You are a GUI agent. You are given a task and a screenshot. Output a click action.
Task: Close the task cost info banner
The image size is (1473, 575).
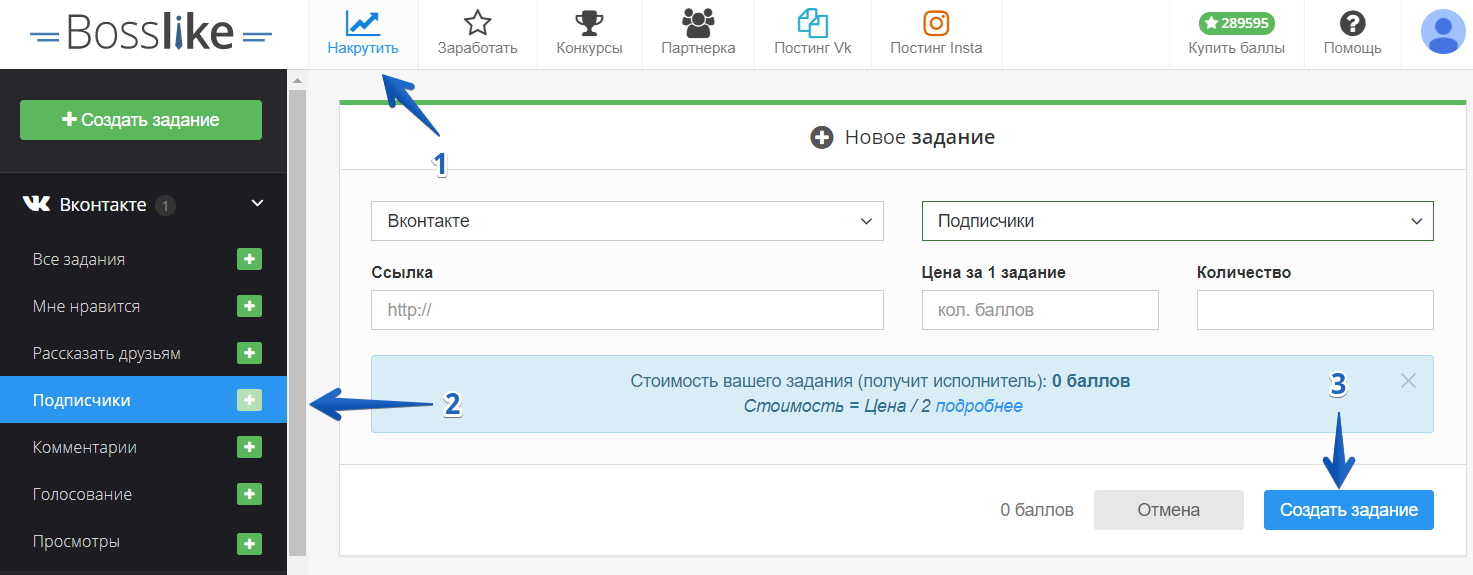point(1408,380)
